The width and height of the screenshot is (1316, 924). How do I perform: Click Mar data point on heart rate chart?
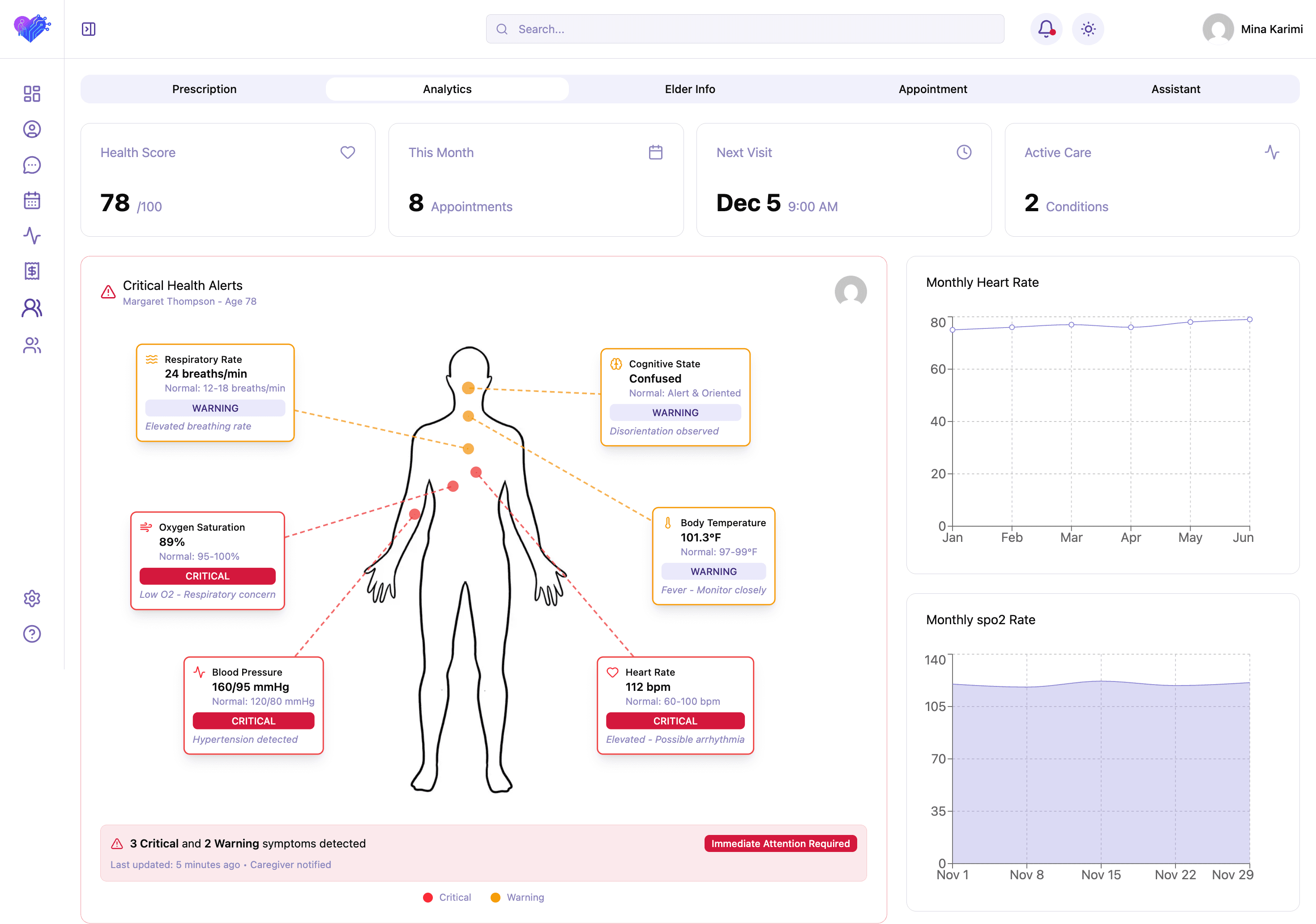[x=1071, y=325]
